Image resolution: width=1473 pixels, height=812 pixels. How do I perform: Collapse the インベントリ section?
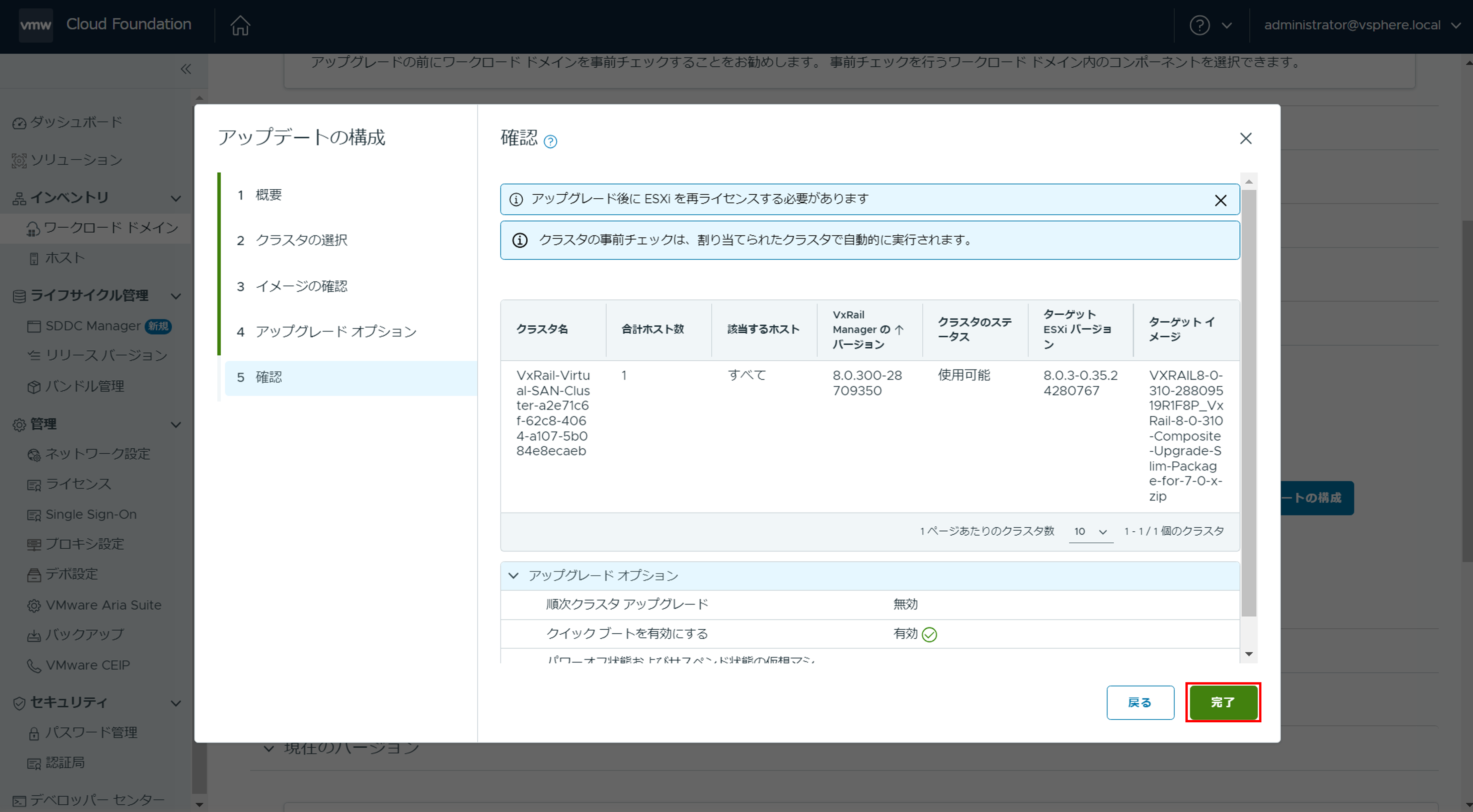click(176, 198)
